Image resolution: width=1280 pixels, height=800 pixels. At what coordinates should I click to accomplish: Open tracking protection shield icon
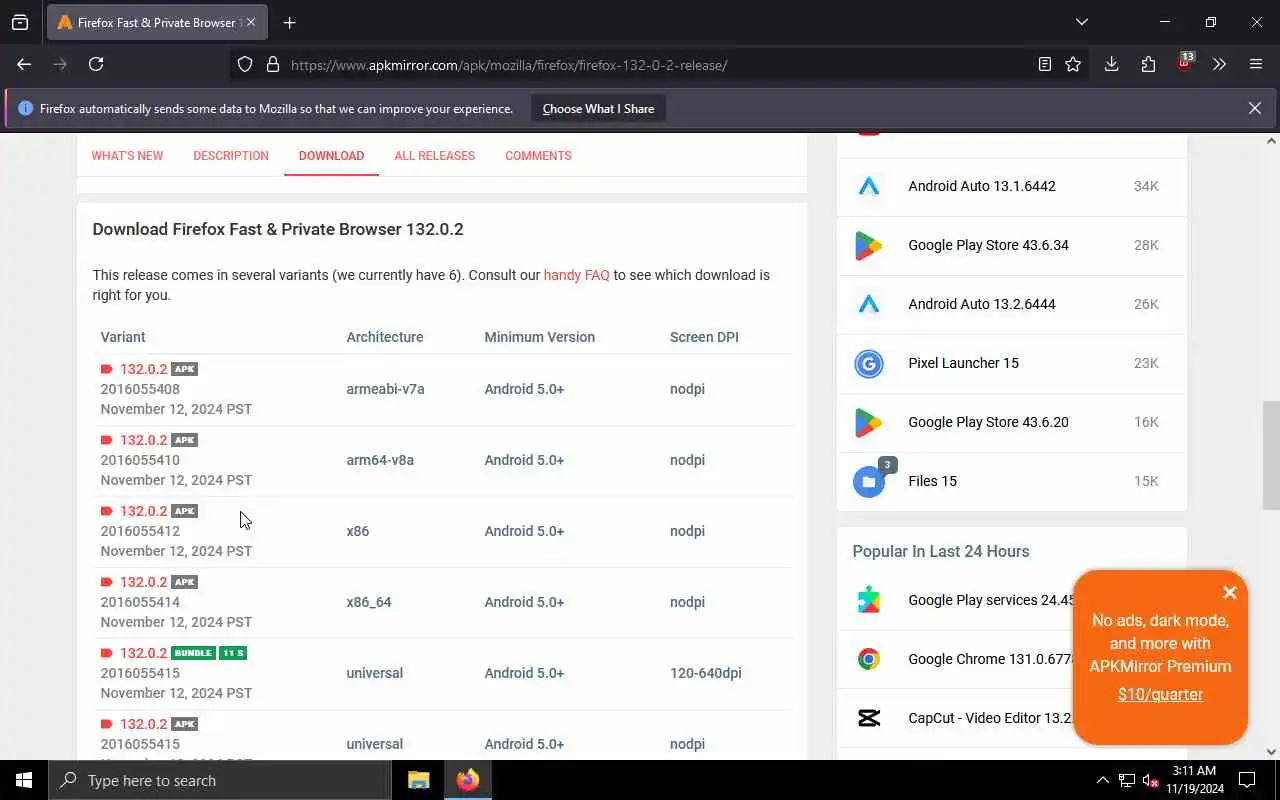(245, 65)
